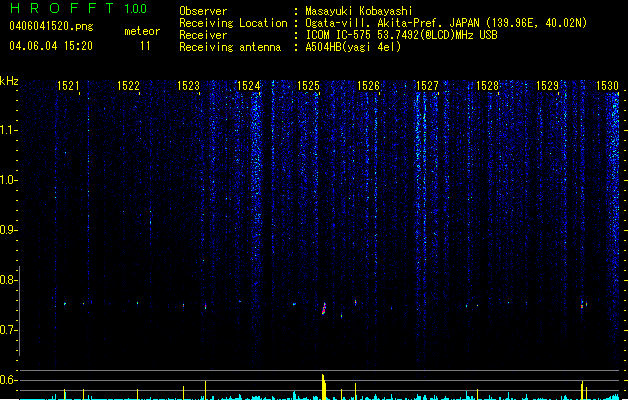Click the tallest yellow intensity spike after 1525
Image resolution: width=629 pixels, height=400 pixels.
pyautogui.click(x=324, y=387)
